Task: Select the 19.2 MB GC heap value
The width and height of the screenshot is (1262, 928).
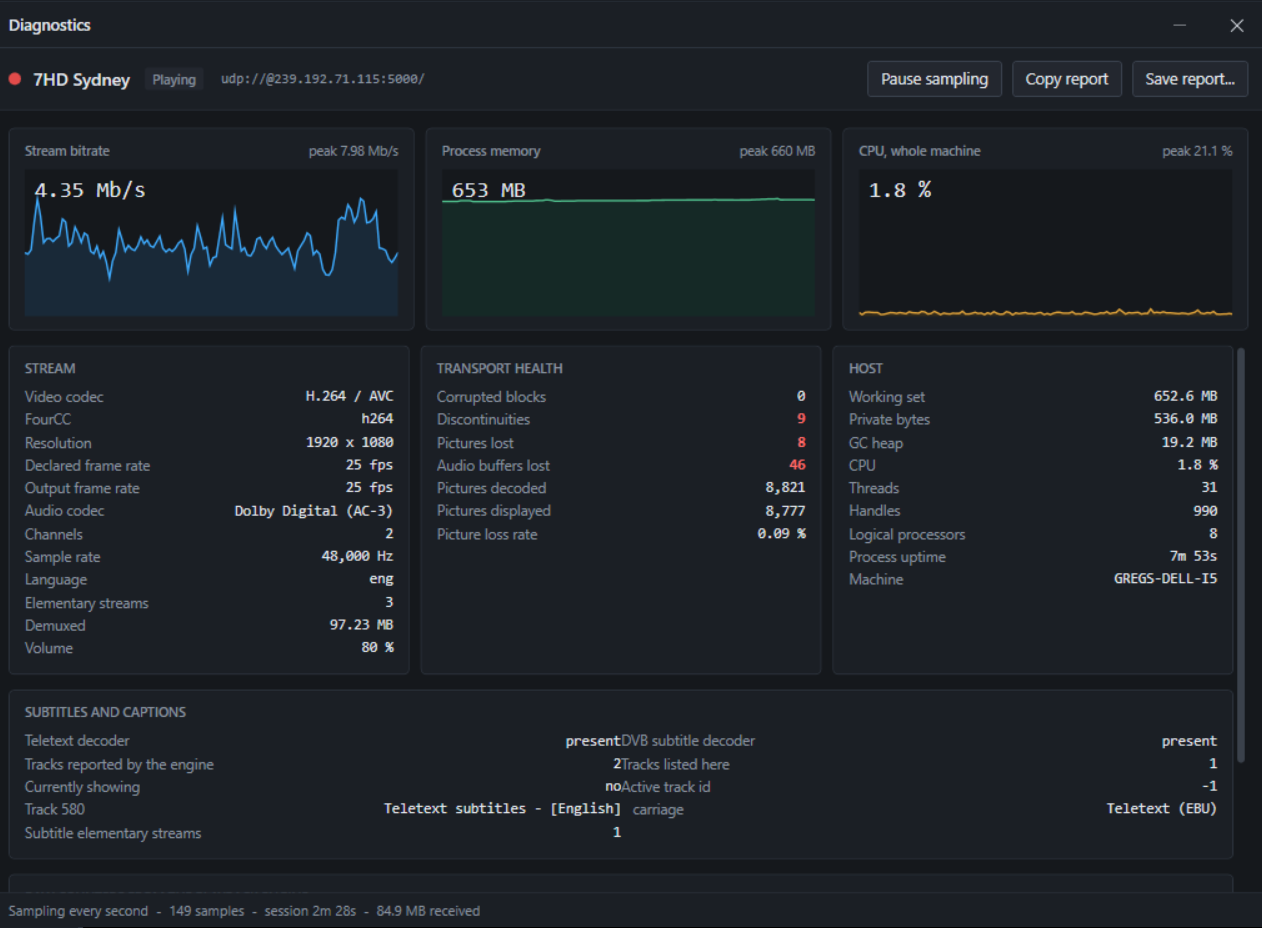Action: (1189, 443)
